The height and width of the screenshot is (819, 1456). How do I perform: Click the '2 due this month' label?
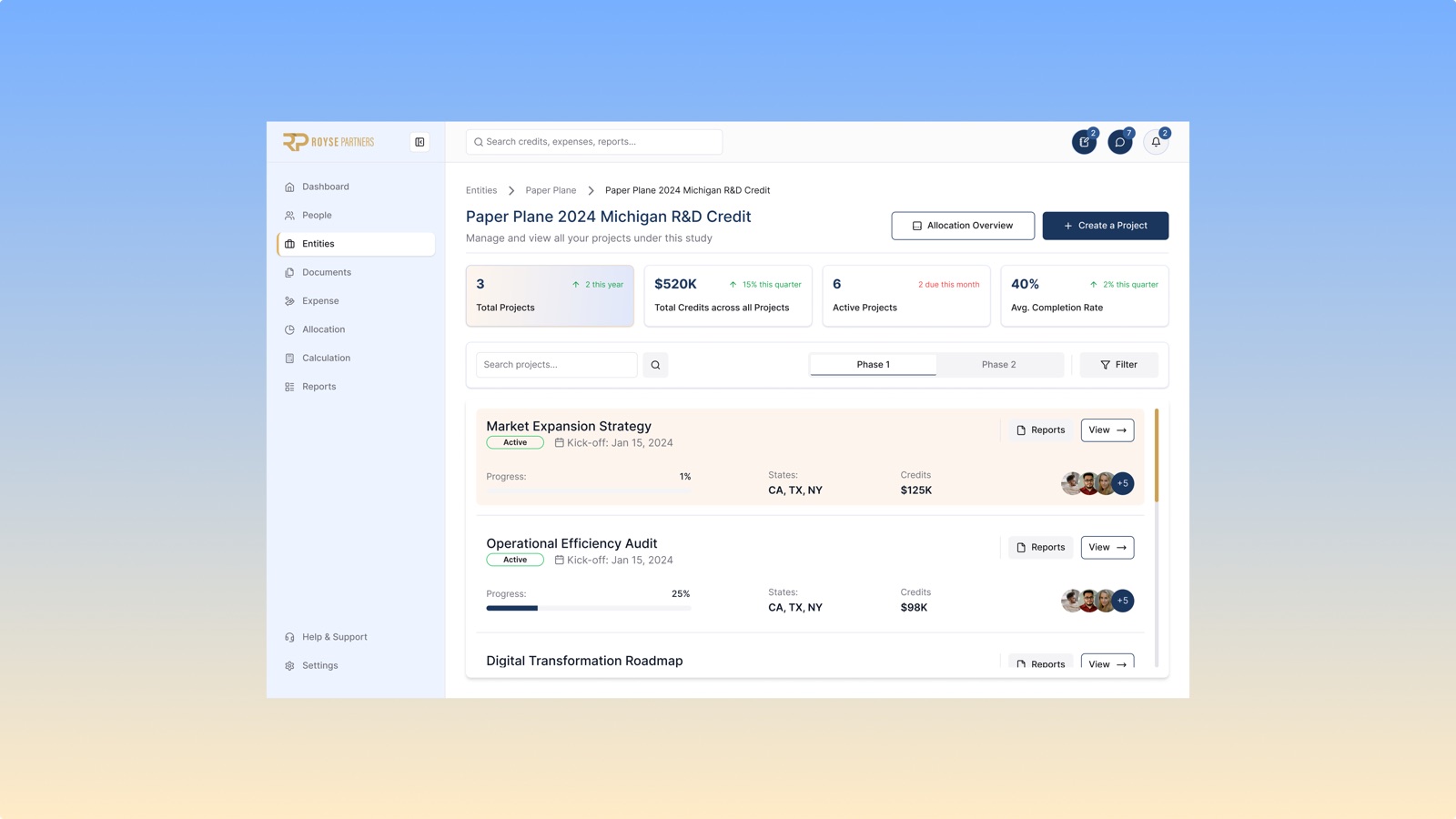(x=948, y=285)
